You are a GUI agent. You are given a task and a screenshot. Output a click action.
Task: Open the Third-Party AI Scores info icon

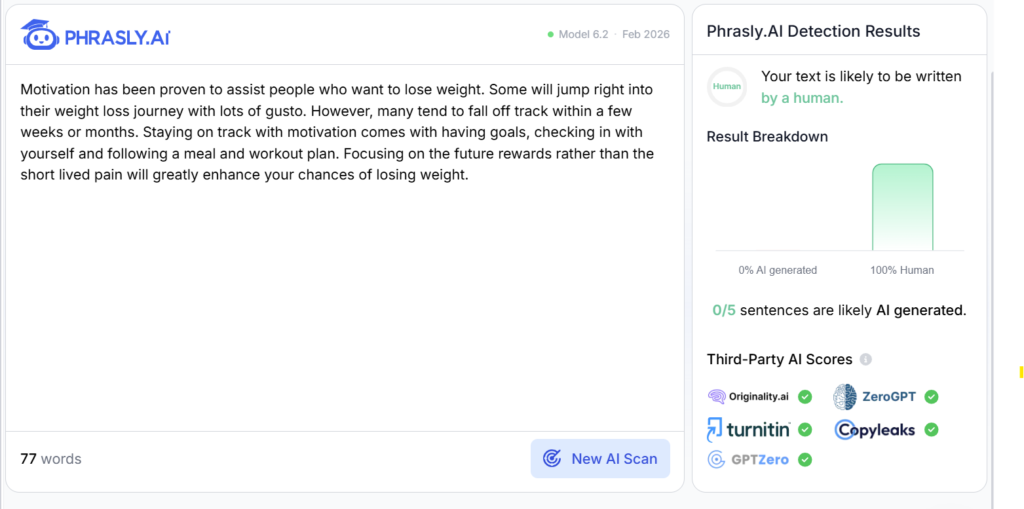866,360
